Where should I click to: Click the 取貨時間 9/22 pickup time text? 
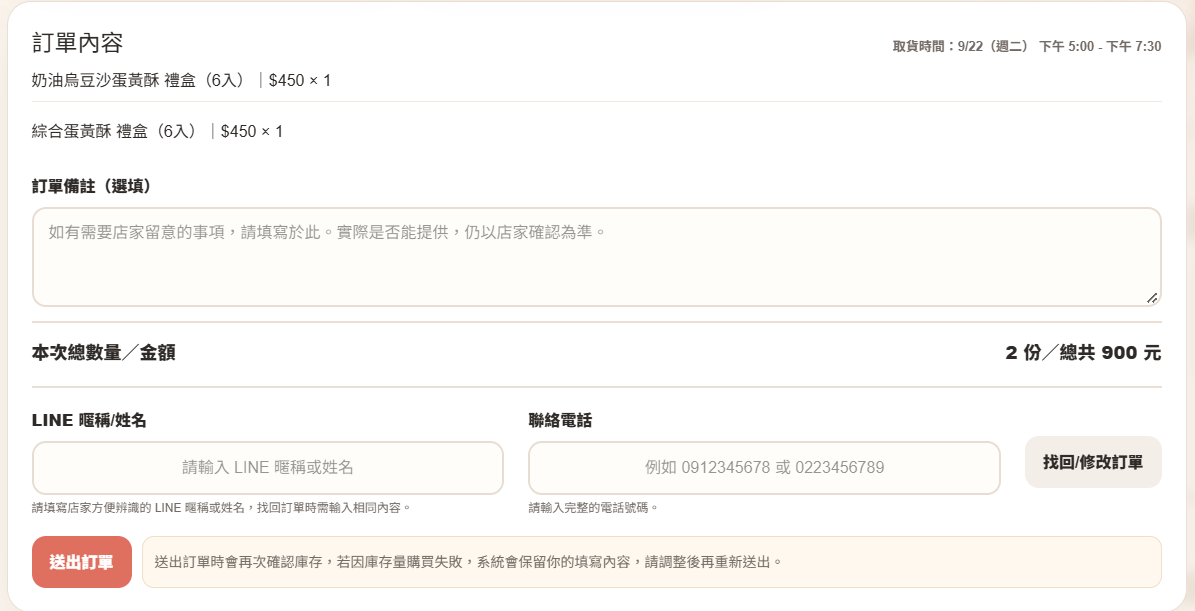point(1027,46)
